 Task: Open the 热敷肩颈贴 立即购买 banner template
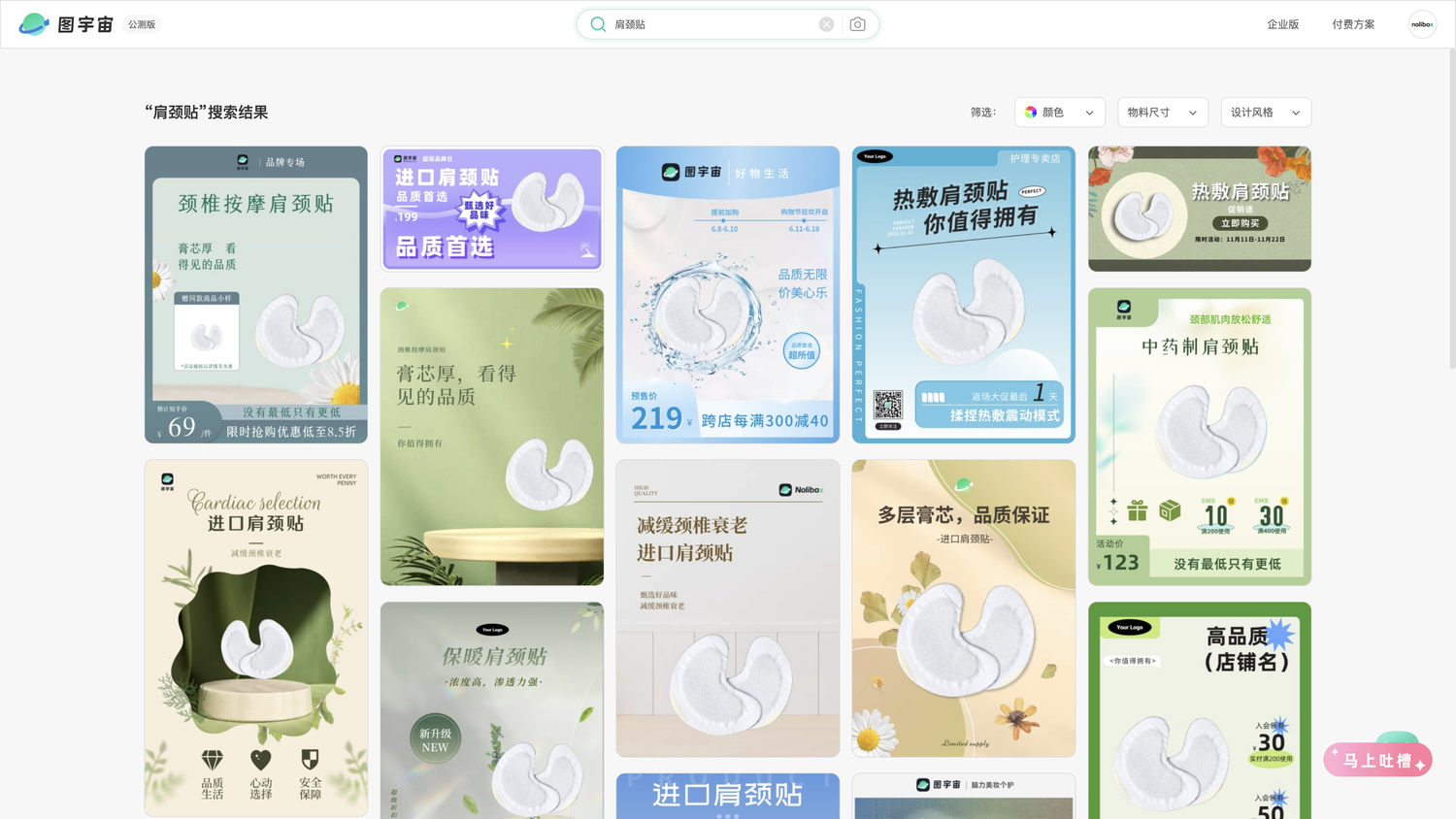(1200, 209)
